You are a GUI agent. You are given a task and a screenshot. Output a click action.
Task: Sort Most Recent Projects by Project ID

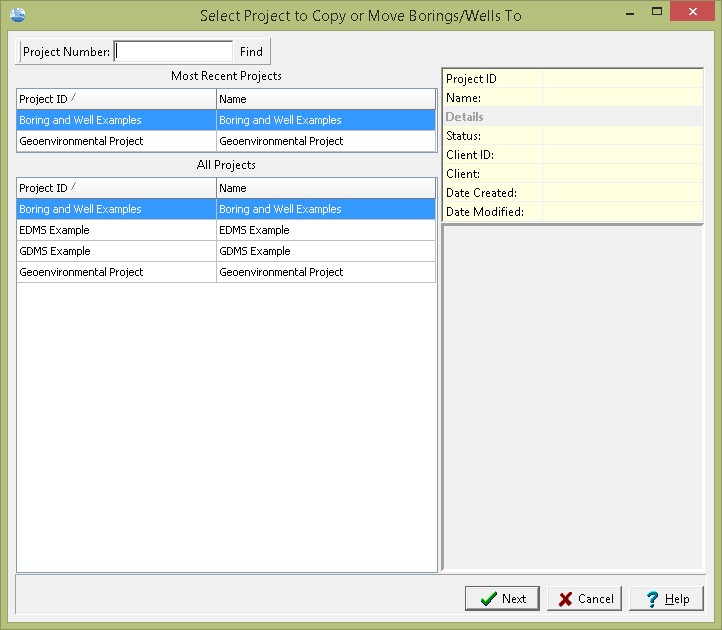point(116,99)
